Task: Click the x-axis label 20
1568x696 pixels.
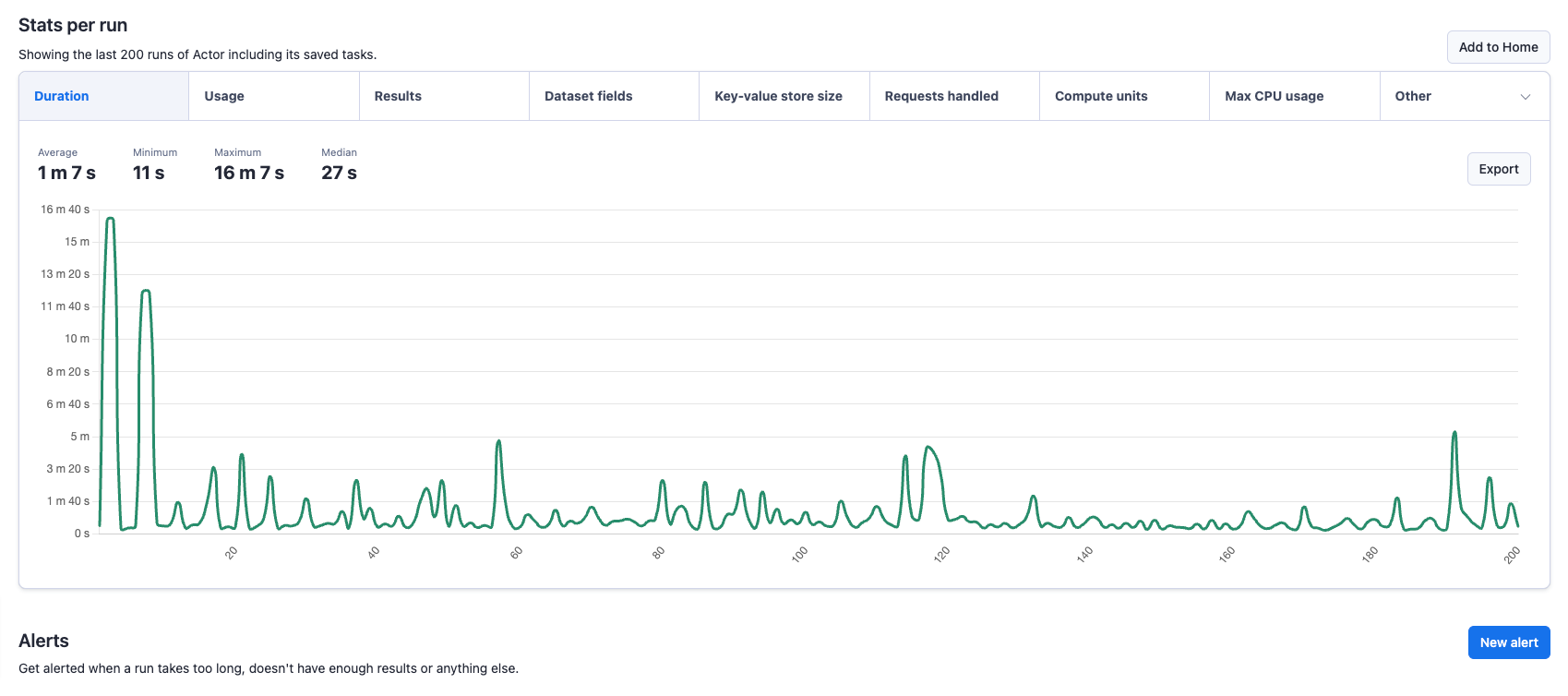Action: (x=232, y=553)
